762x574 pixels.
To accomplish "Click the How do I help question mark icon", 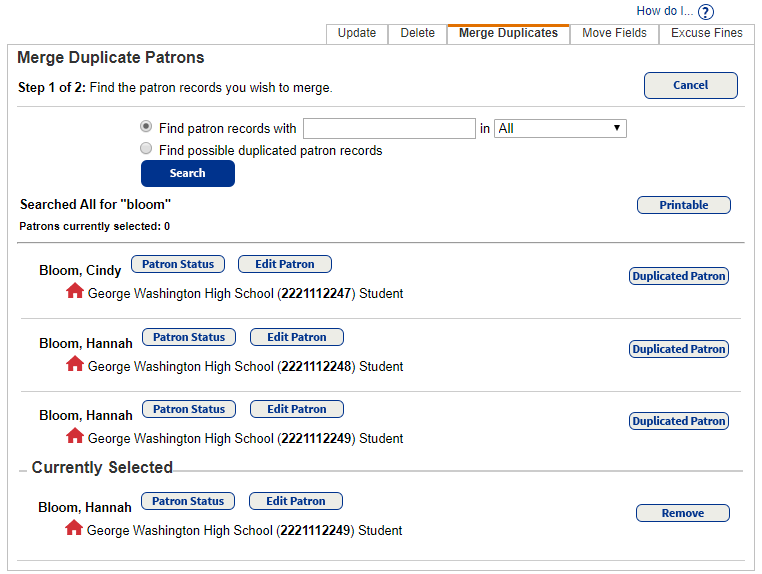I will click(706, 12).
